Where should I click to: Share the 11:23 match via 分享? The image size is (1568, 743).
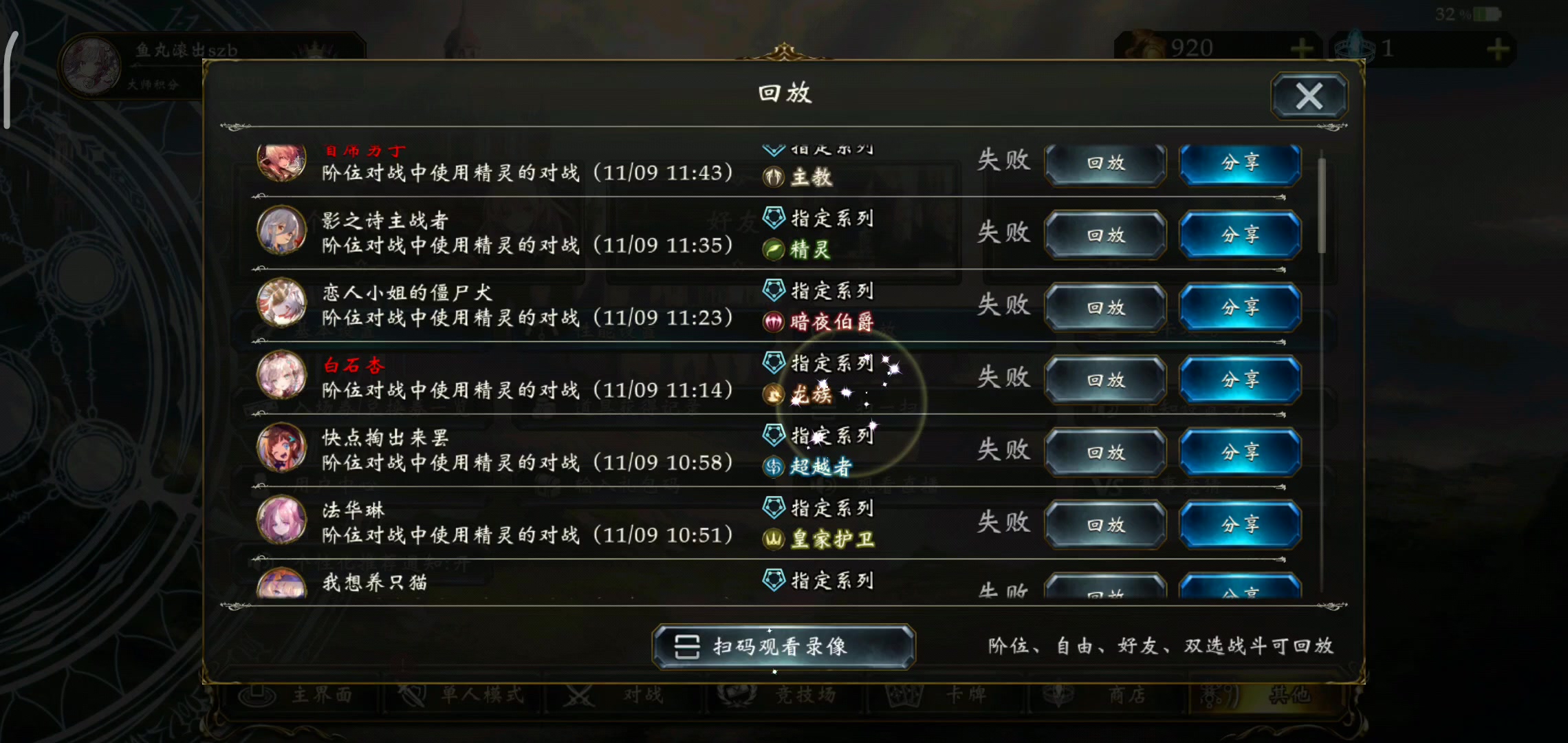(x=1240, y=308)
